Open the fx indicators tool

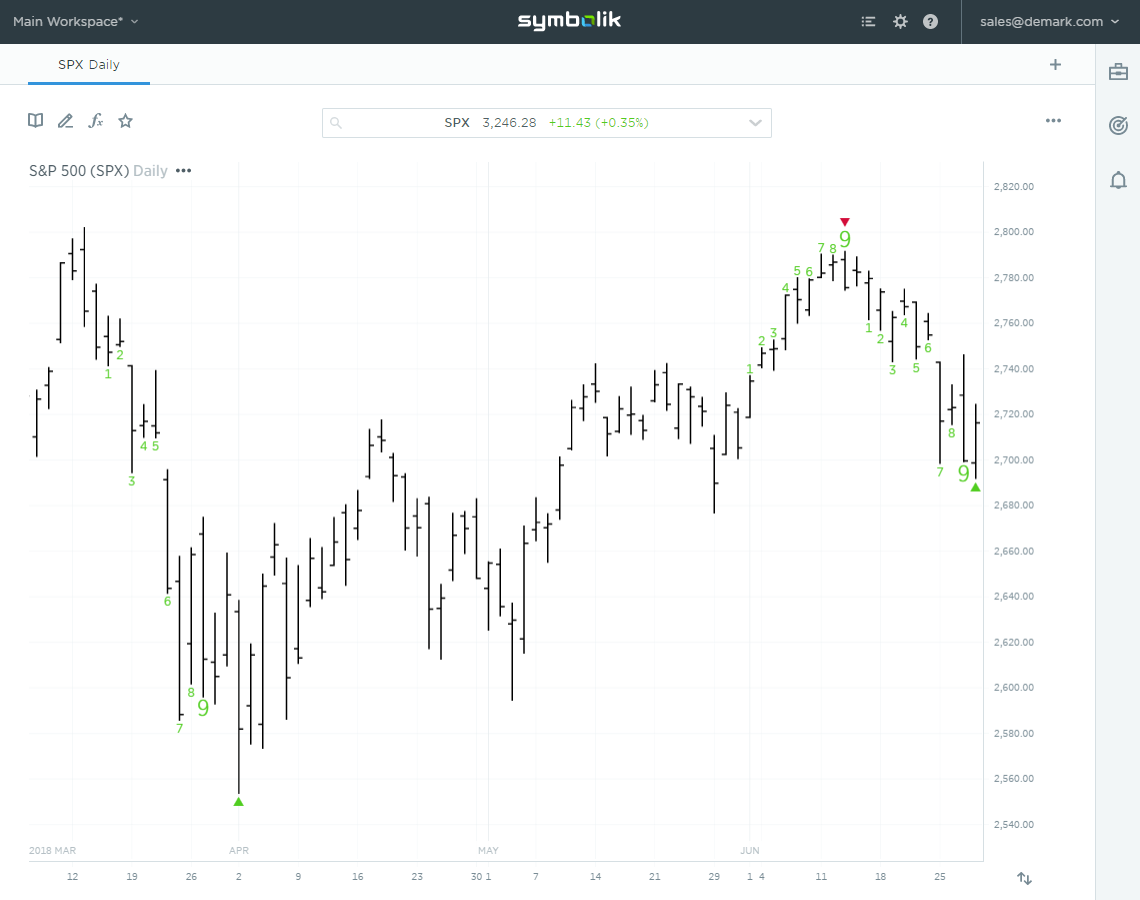(x=95, y=120)
